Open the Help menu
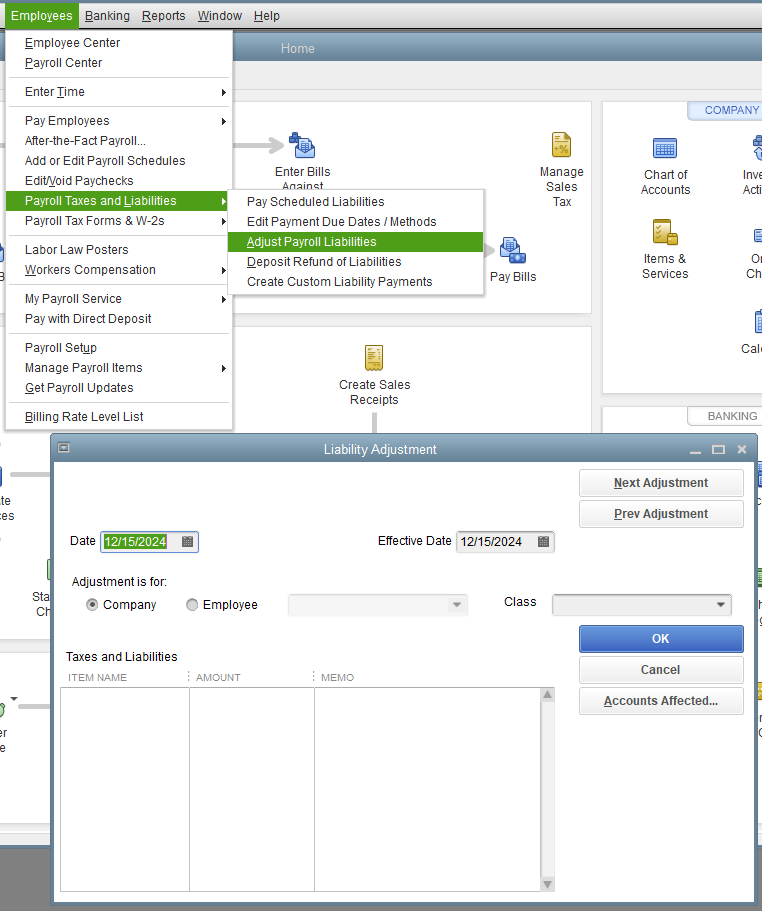This screenshot has width=762, height=911. pyautogui.click(x=267, y=16)
